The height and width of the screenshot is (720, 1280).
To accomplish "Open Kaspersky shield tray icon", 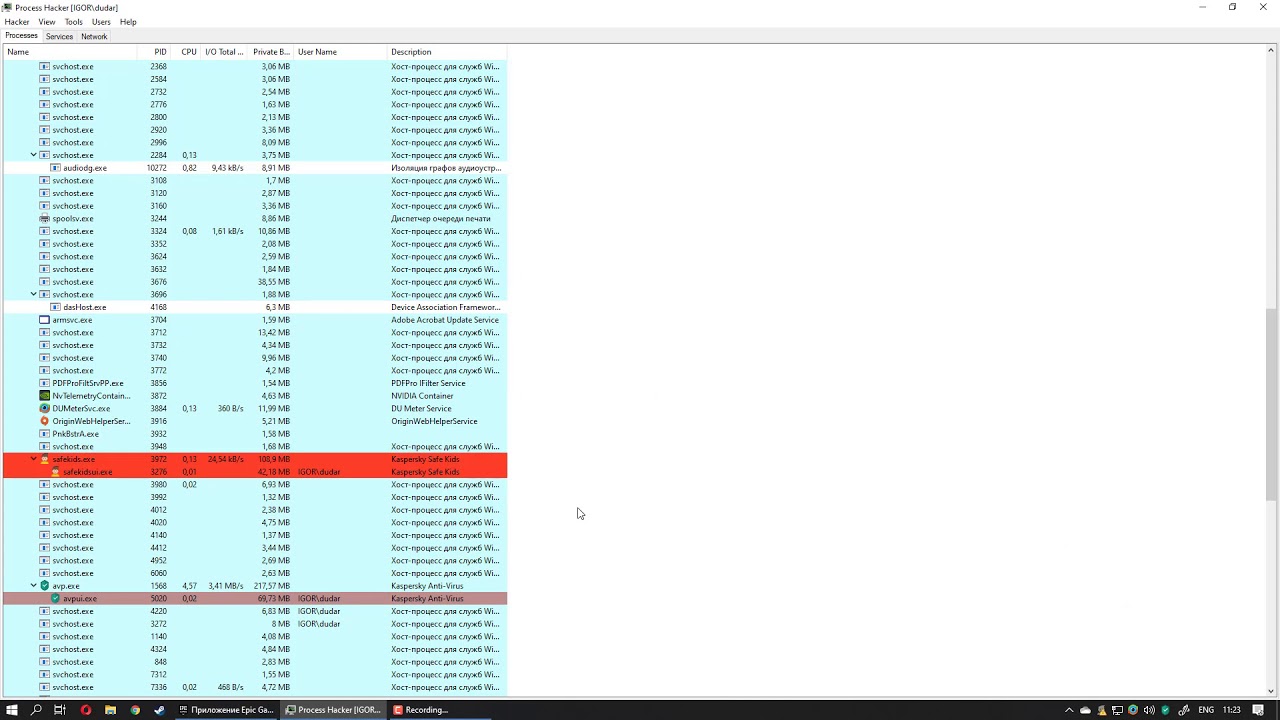I will tap(1165, 710).
